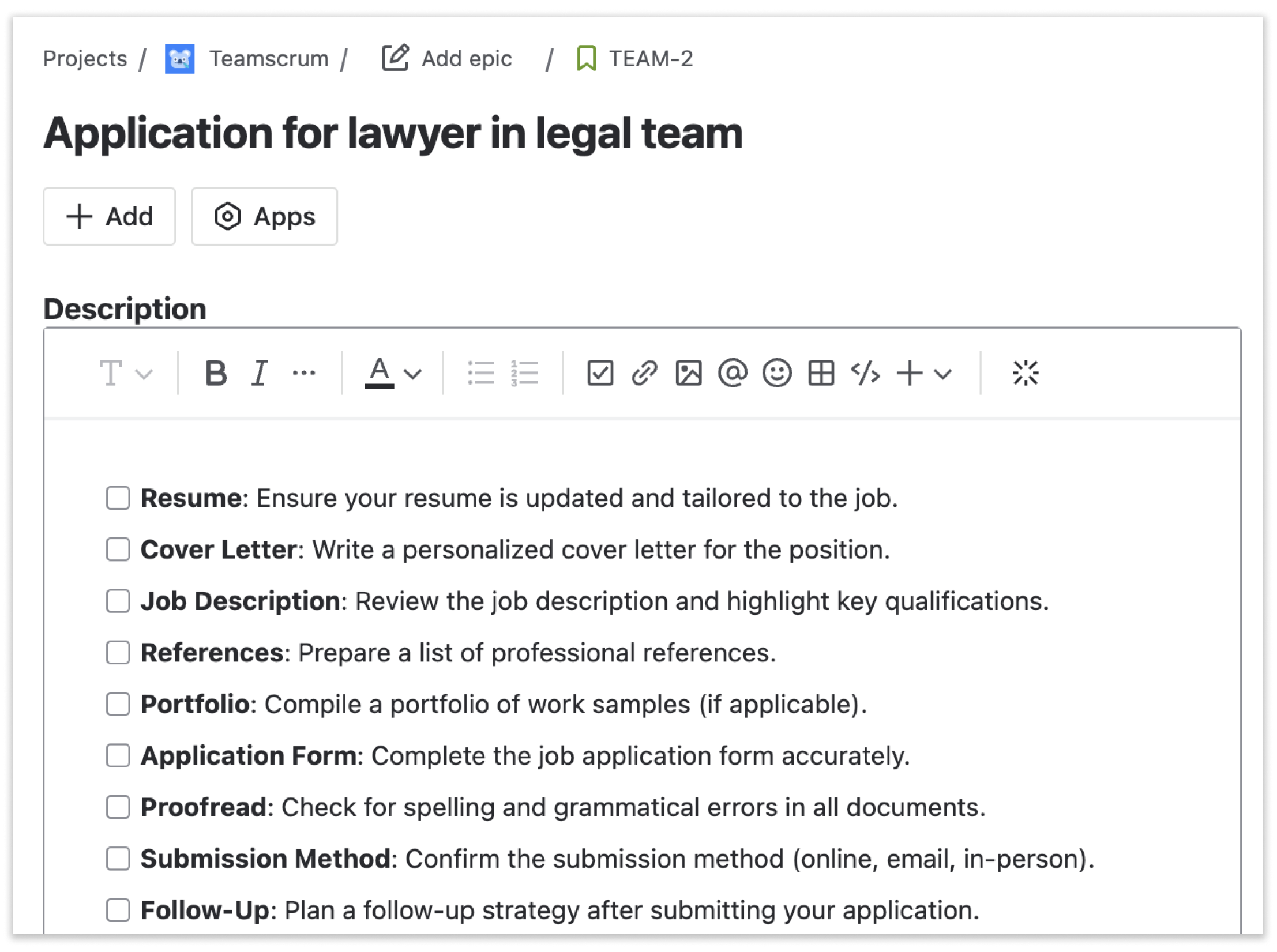This screenshot has height=952, width=1277.
Task: Toggle the Cover Letter checkbox
Action: [118, 549]
